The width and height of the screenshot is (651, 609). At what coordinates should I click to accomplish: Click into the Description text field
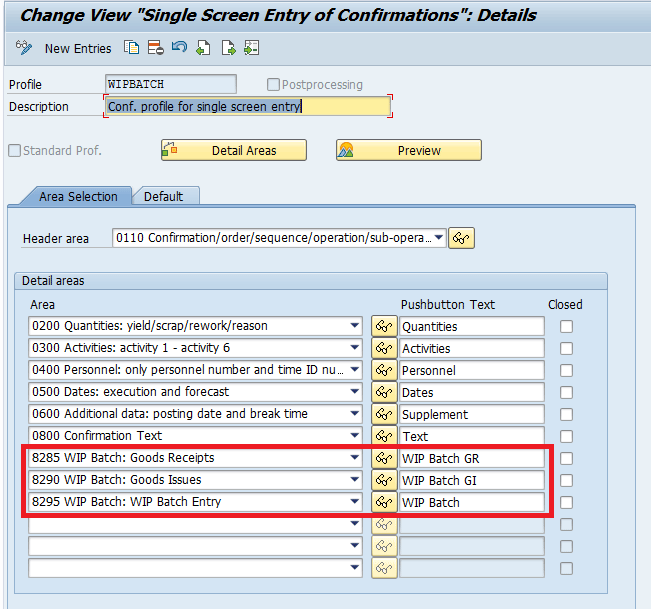(247, 106)
